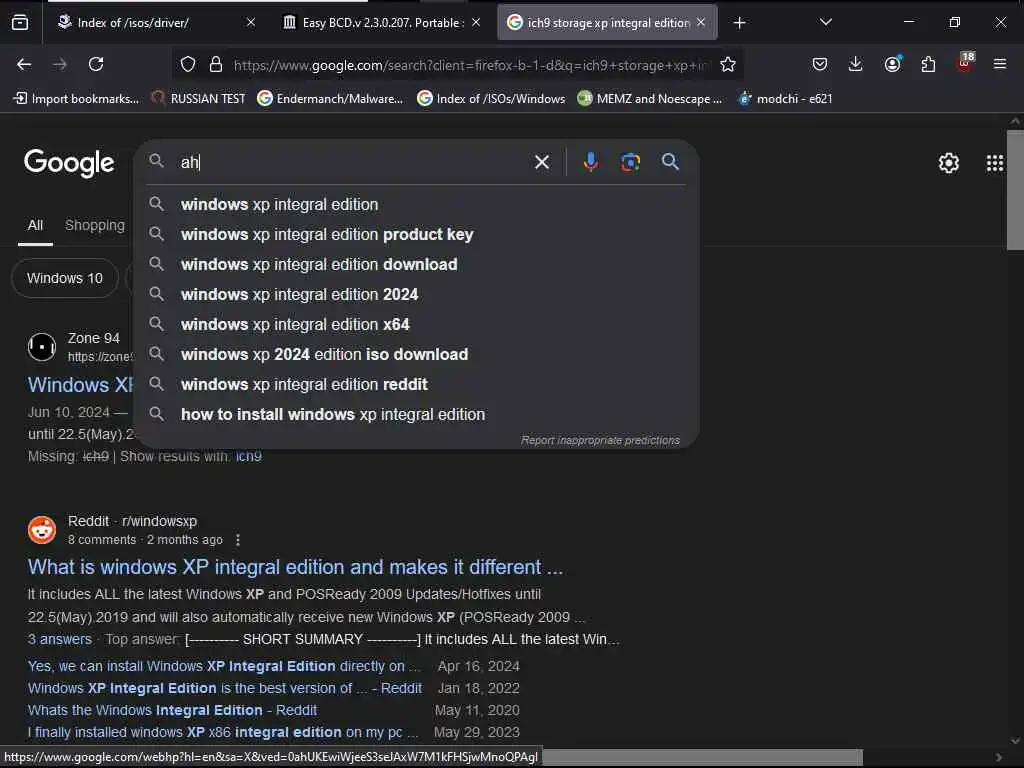The width and height of the screenshot is (1024, 768).
Task: Open Firefox account icon
Action: point(893,64)
